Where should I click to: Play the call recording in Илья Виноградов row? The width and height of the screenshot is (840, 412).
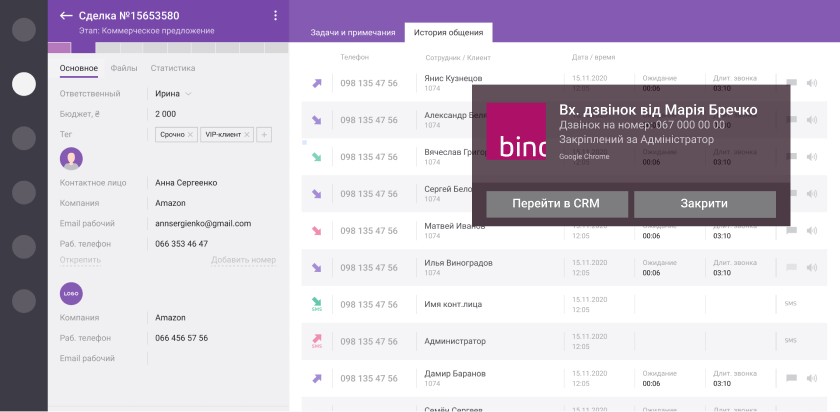point(812,267)
